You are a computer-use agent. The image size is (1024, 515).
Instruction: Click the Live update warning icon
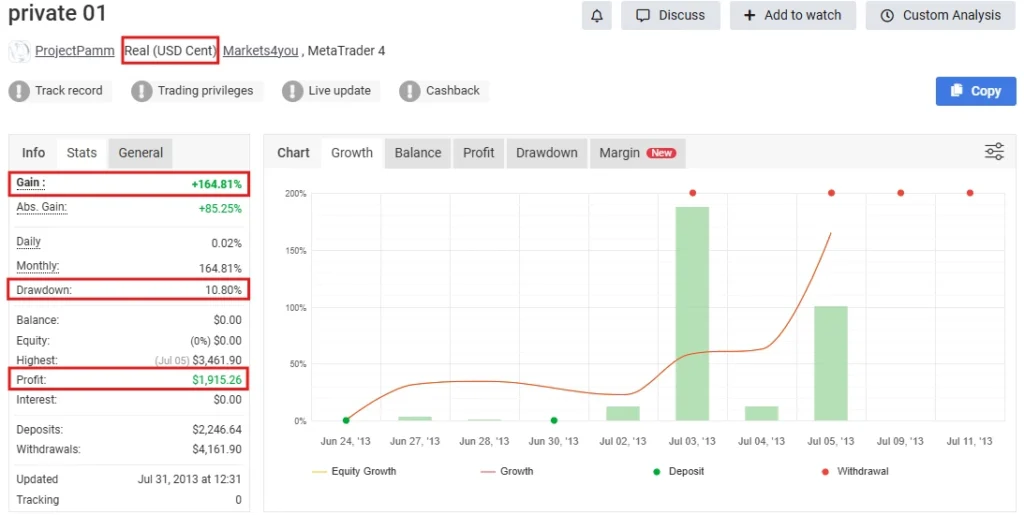[292, 91]
